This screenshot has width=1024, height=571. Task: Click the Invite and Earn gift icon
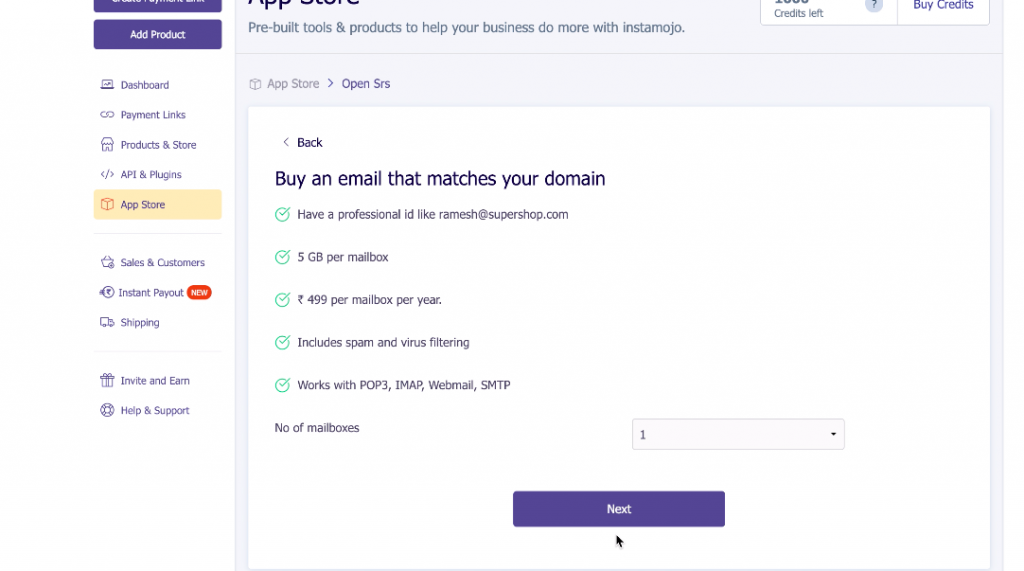coord(107,381)
